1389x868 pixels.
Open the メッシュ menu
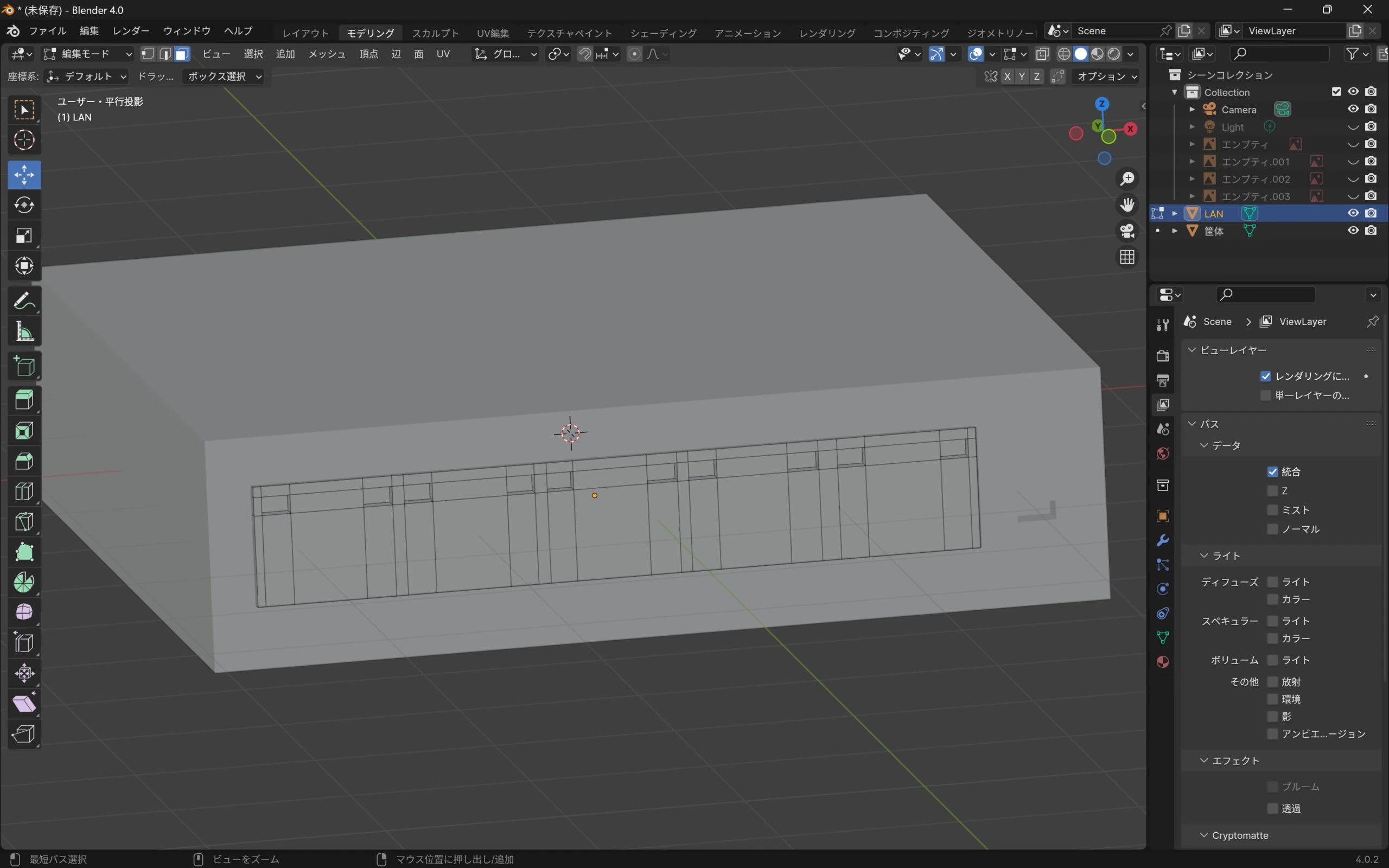[x=327, y=54]
